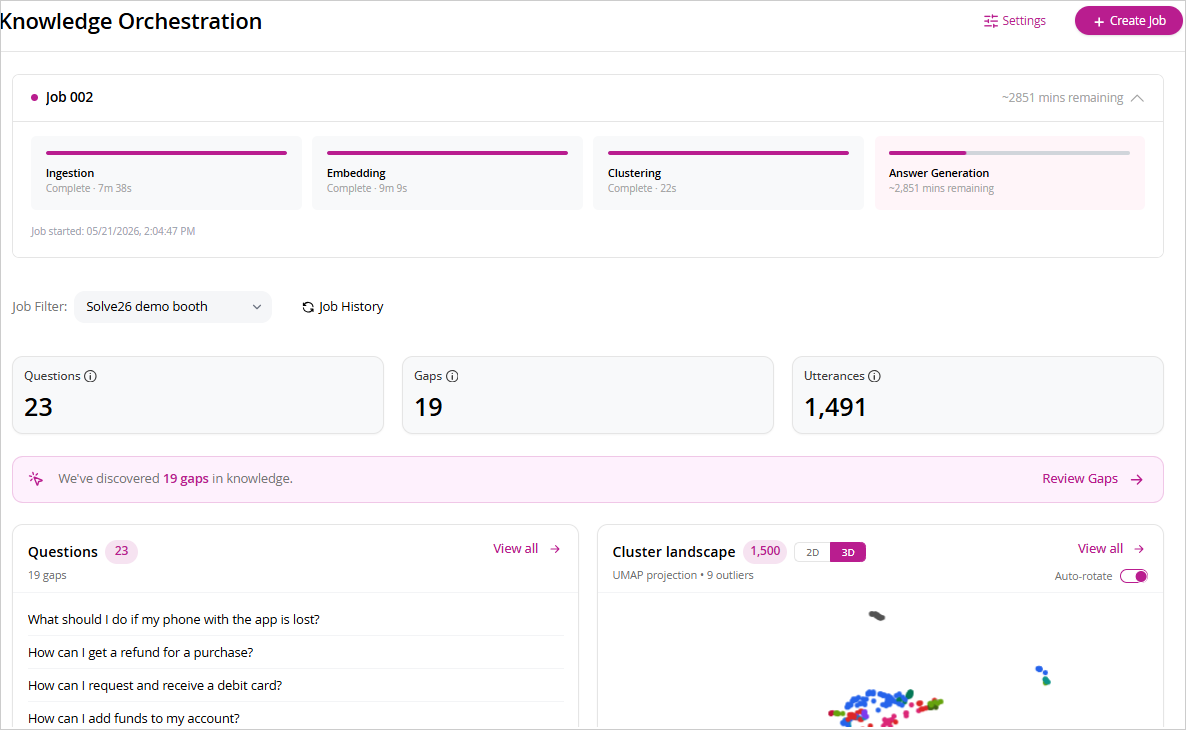Click arrow icon beside Review Gaps
This screenshot has width=1186, height=730.
pyautogui.click(x=1137, y=480)
